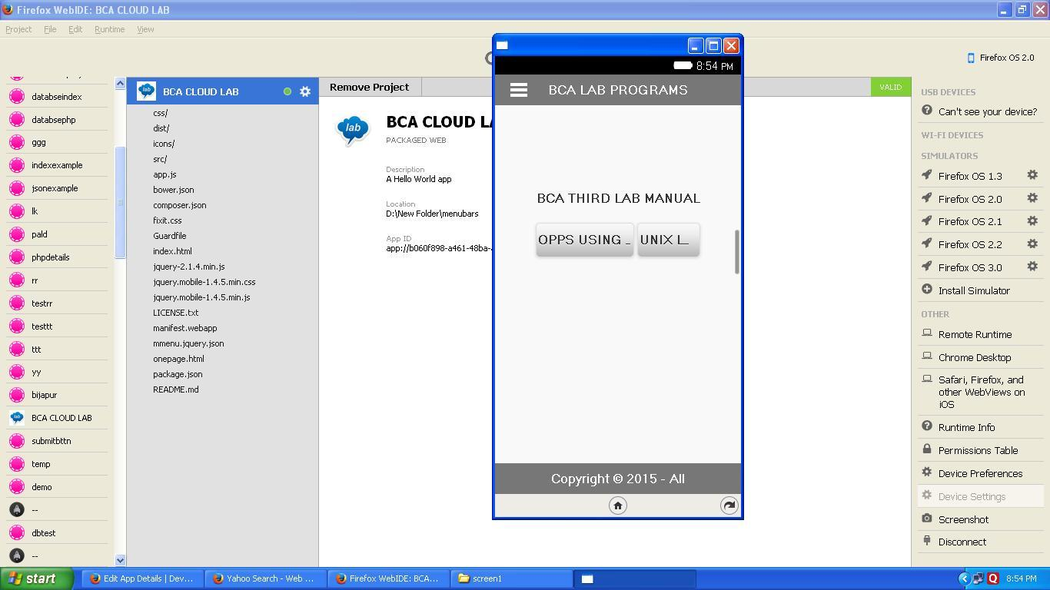1050x590 pixels.
Task: Select the jsonexample project in sidebar
Action: (54, 188)
